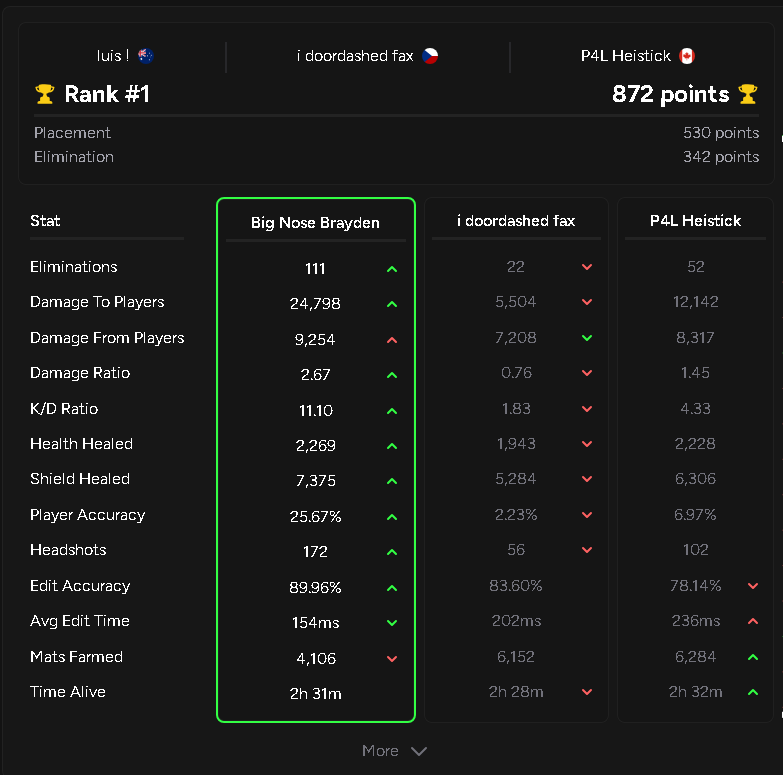Click red arrow beside fax's 22 eliminations
The width and height of the screenshot is (783, 775).
pos(587,267)
